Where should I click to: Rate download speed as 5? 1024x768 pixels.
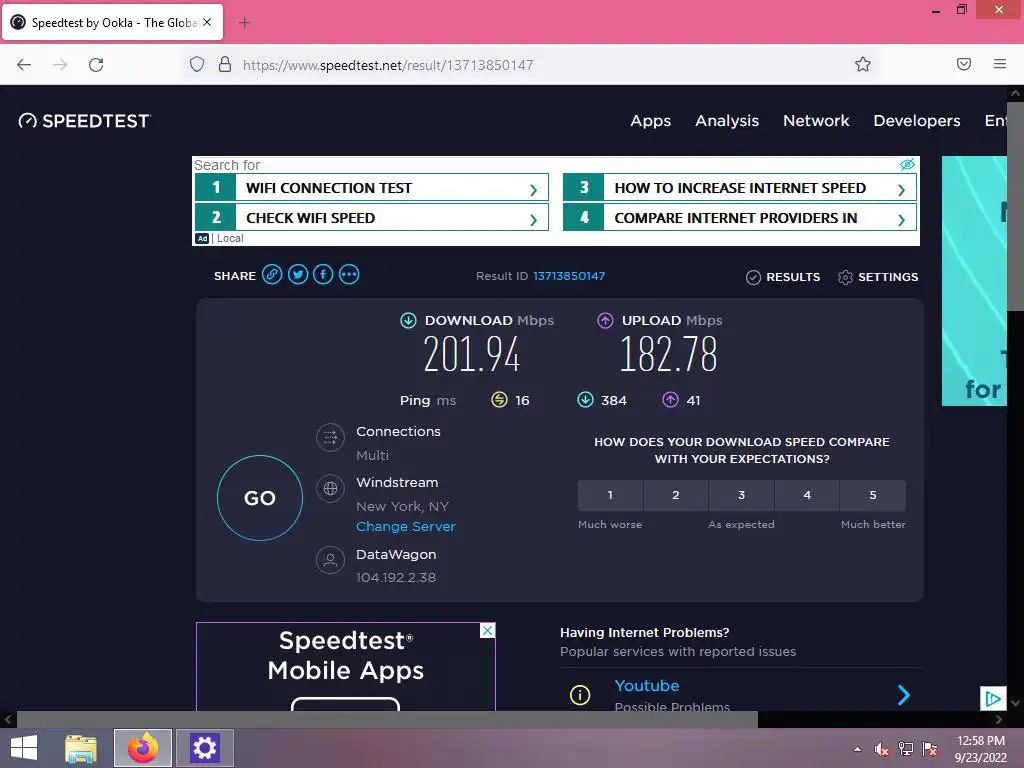click(x=873, y=495)
